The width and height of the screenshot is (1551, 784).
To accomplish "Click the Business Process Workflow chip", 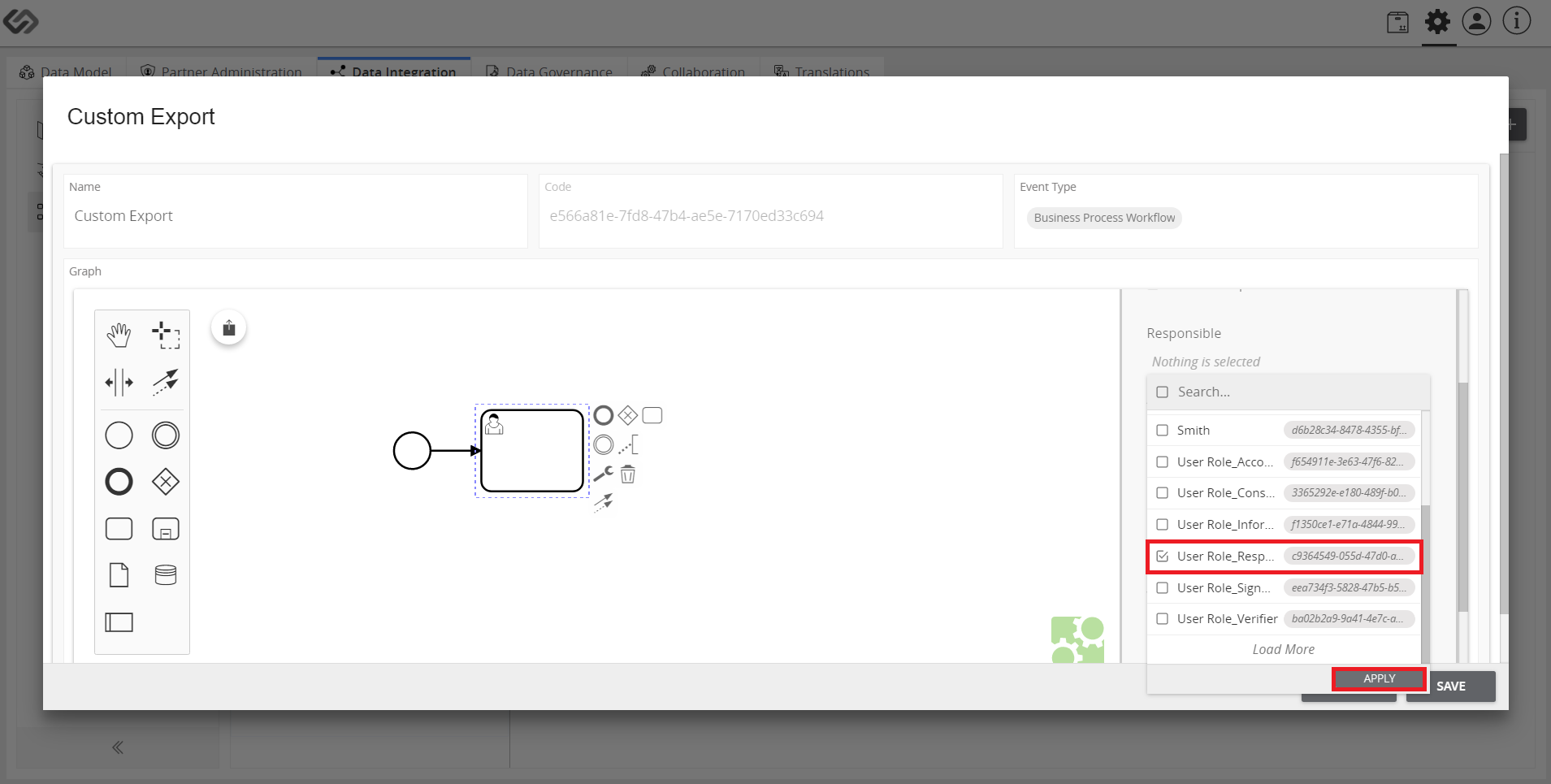I will [x=1104, y=218].
